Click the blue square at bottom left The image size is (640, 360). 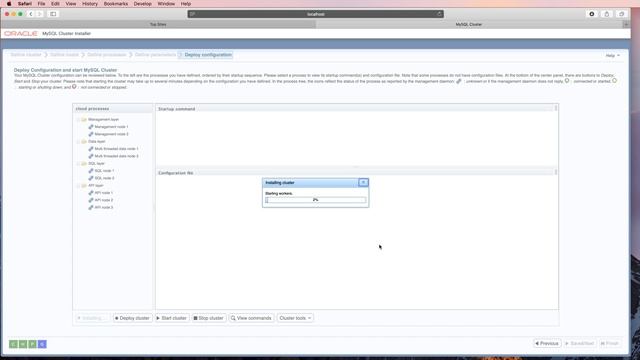[x=42, y=344]
